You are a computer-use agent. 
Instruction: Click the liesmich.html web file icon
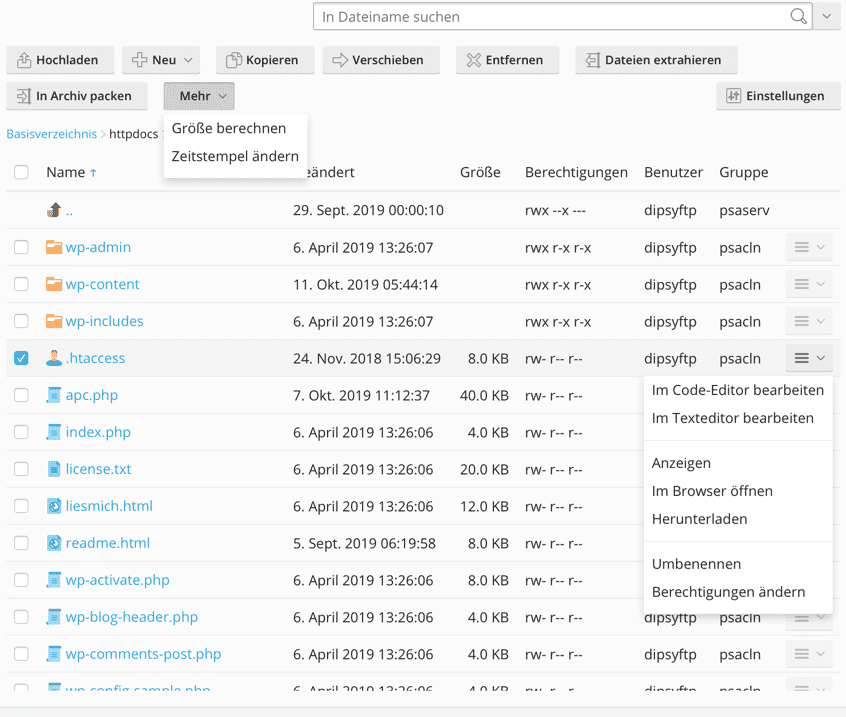tap(54, 506)
